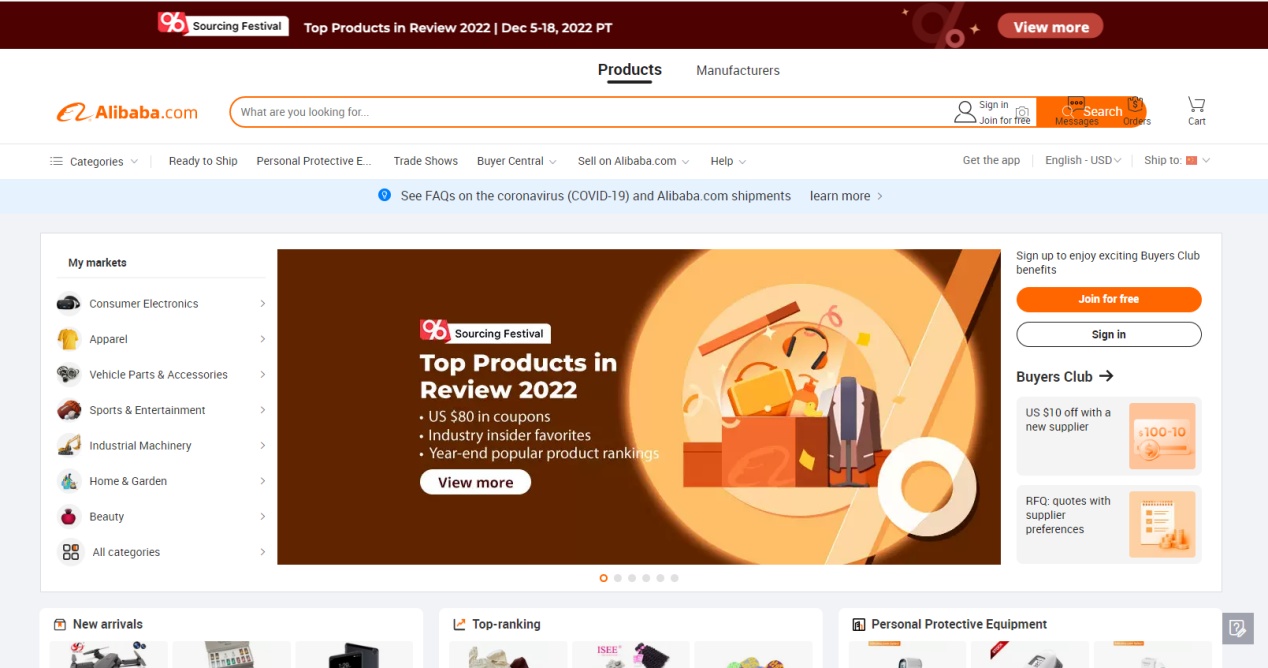The width and height of the screenshot is (1268, 668).
Task: Click the orange Join for free button
Action: tap(1109, 299)
